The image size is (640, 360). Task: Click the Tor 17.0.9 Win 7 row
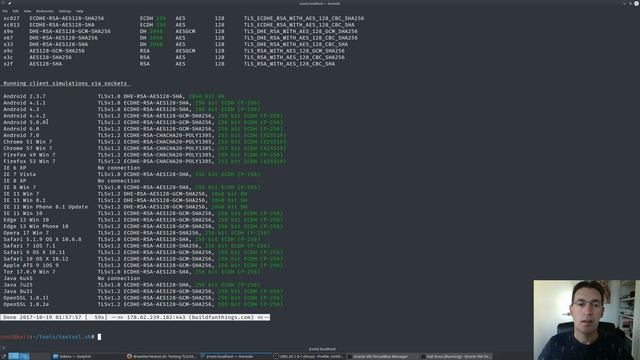pos(132,272)
